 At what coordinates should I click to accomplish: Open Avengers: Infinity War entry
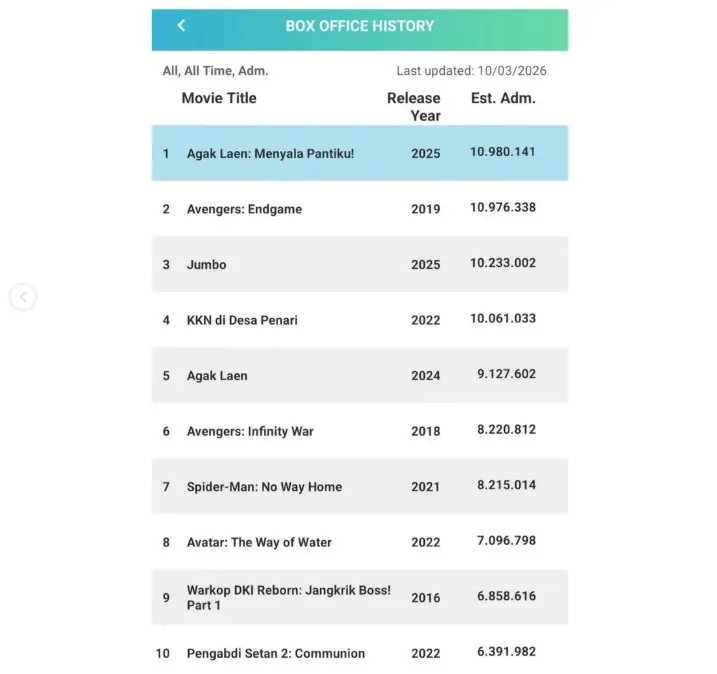[250, 431]
